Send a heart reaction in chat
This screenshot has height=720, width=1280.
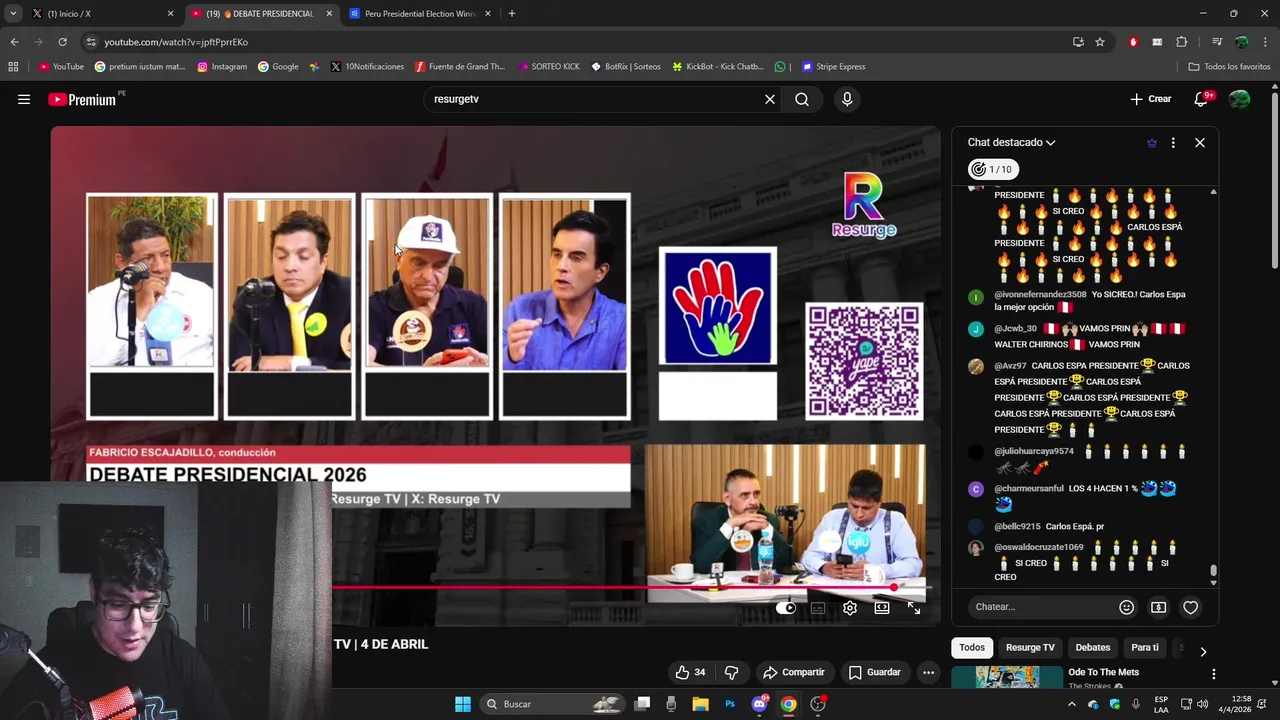click(x=1191, y=607)
